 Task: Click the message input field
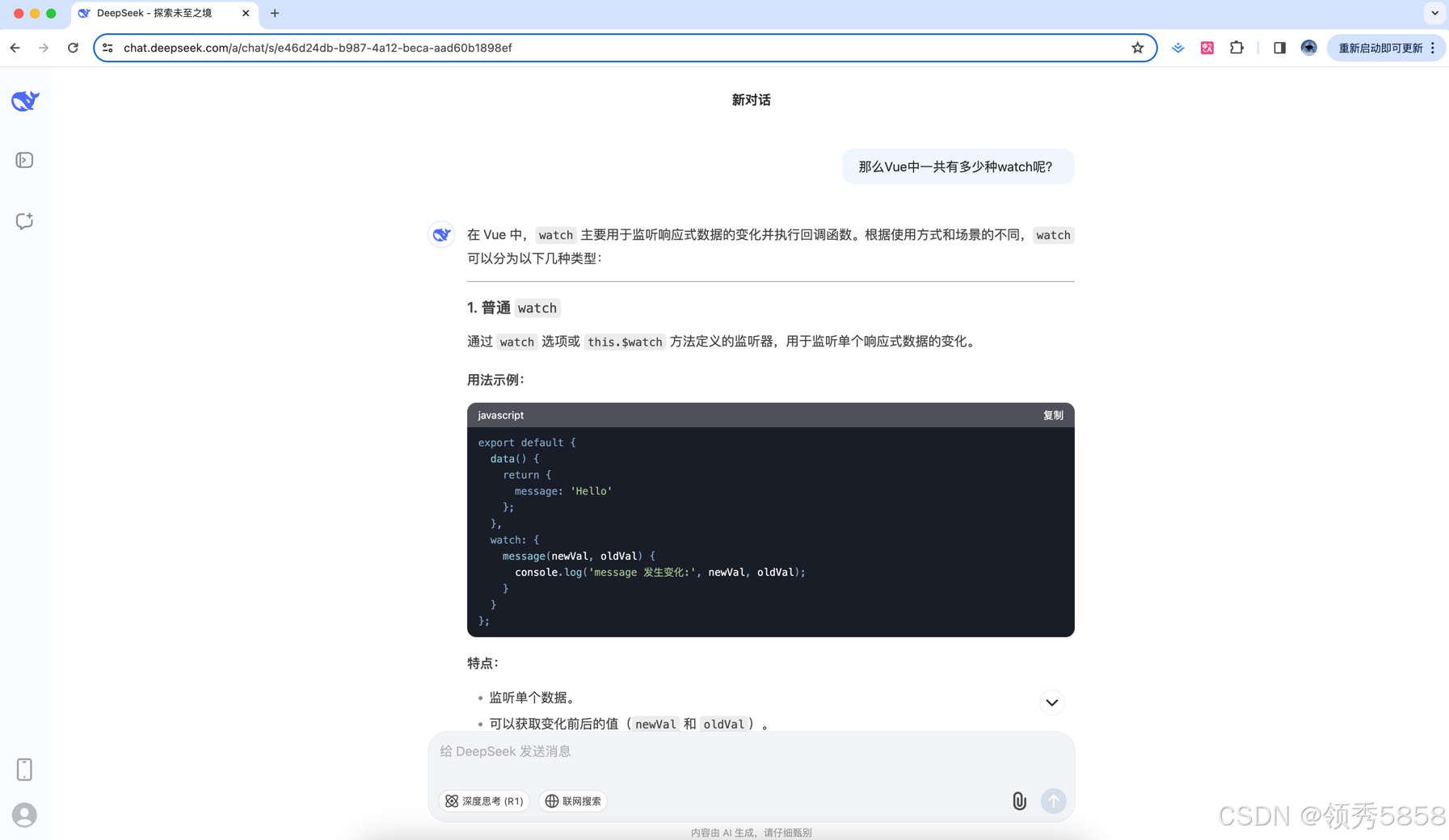[x=751, y=751]
